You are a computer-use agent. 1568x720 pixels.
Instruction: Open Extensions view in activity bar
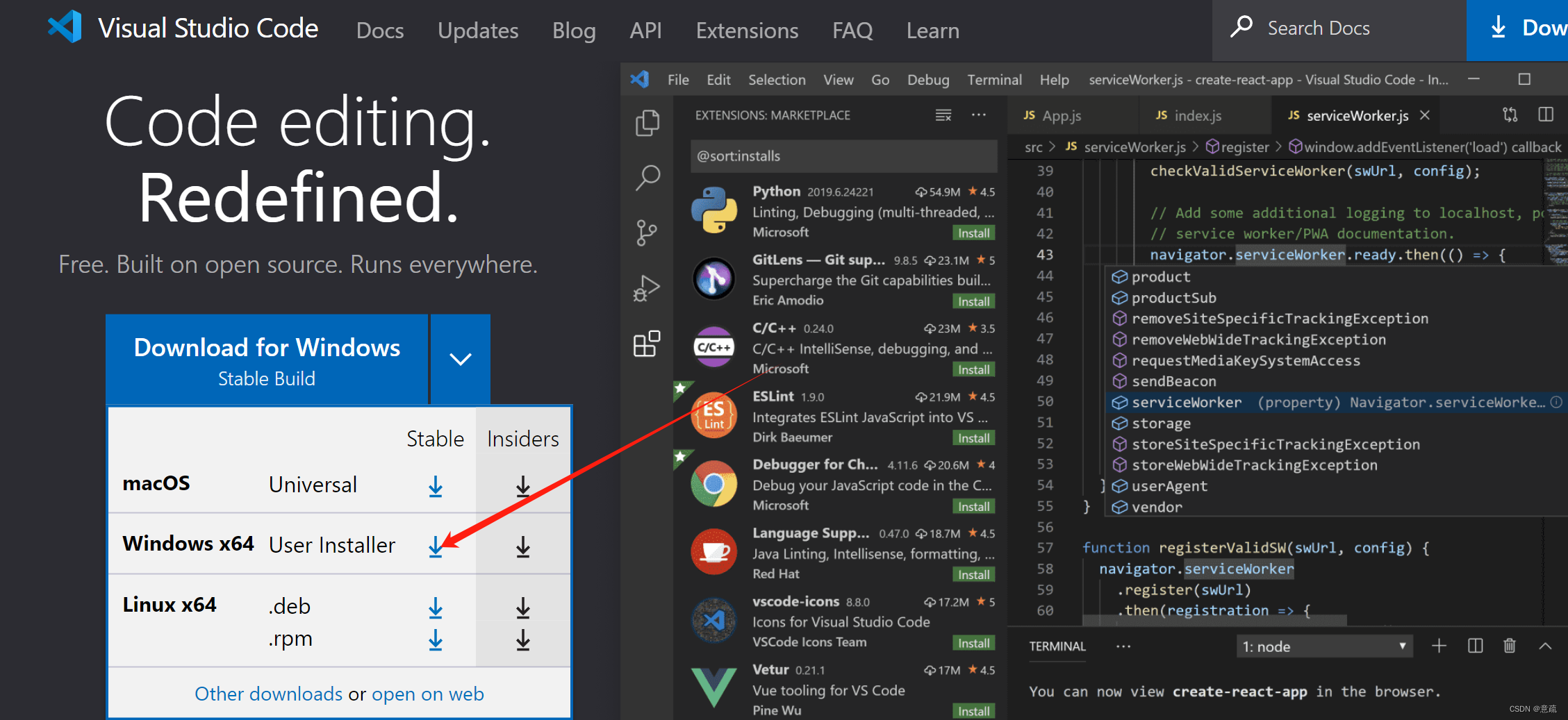click(x=647, y=344)
